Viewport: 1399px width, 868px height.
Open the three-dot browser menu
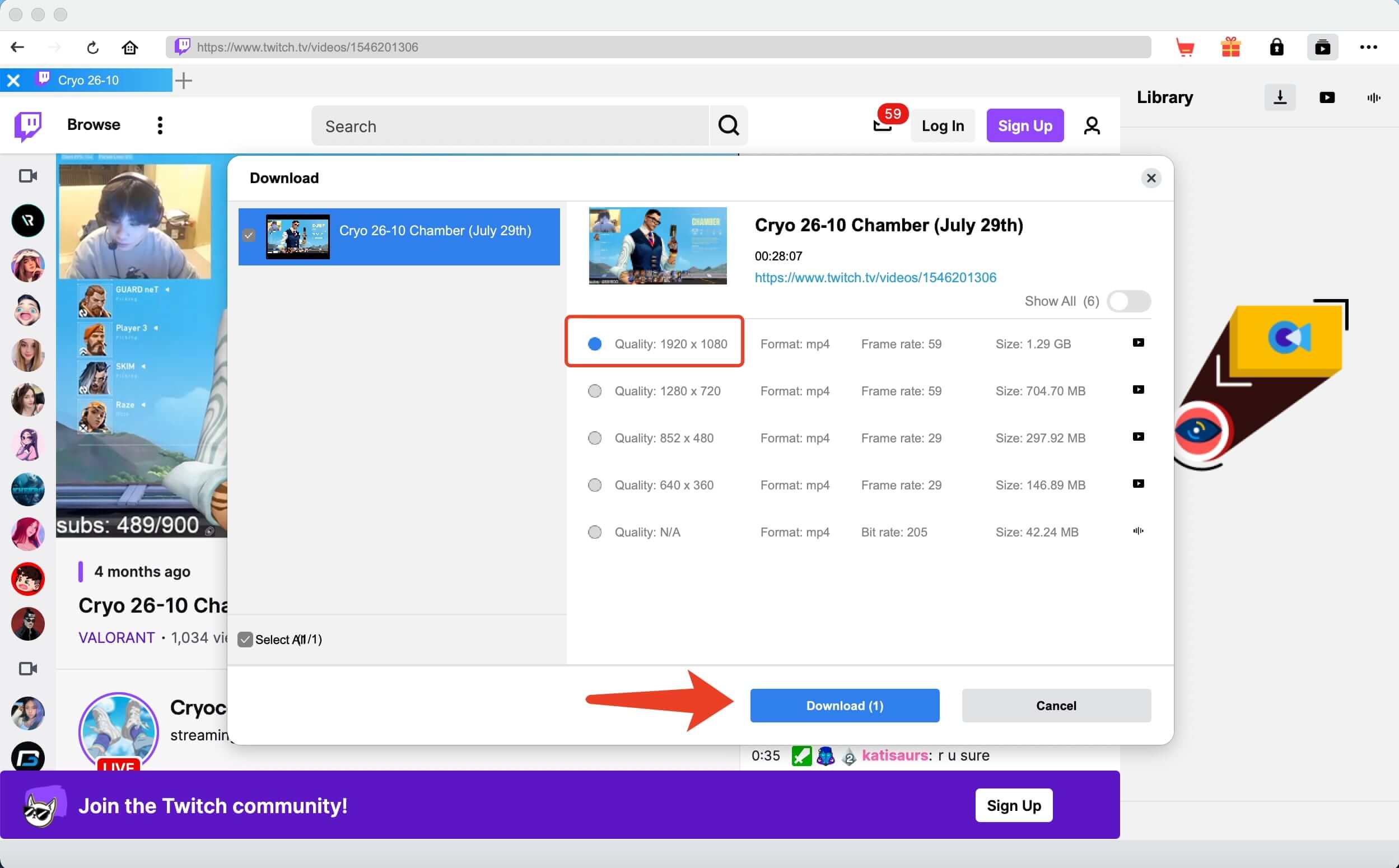(1368, 47)
